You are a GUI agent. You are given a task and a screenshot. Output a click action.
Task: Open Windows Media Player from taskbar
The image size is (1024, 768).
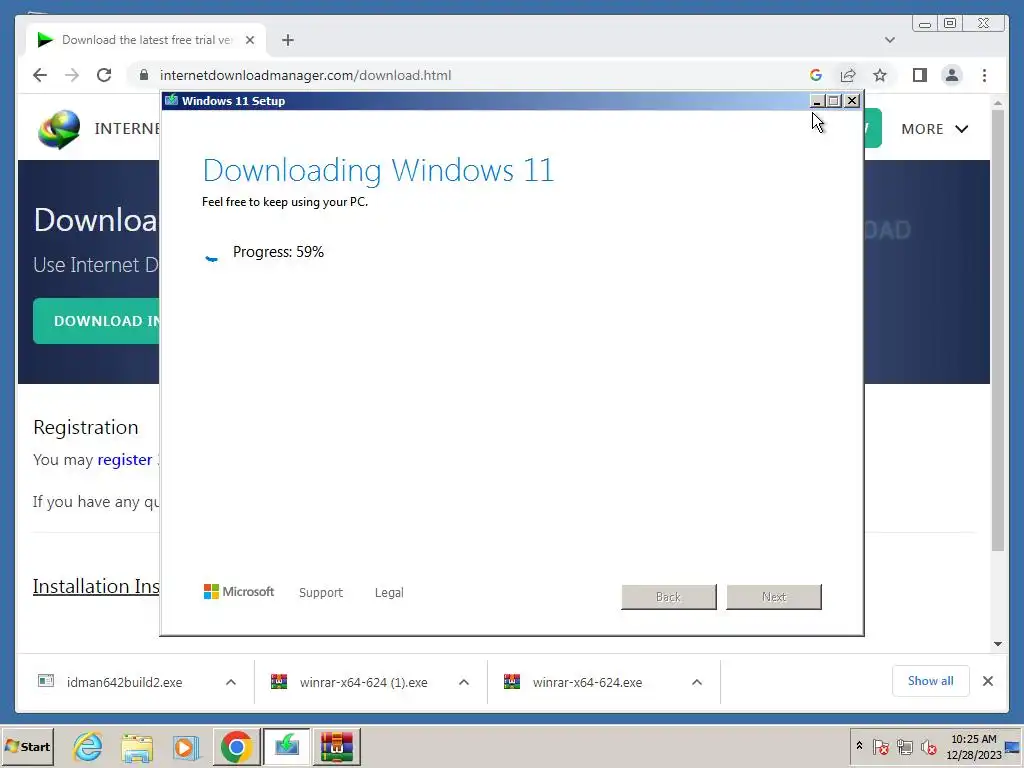[x=186, y=746]
